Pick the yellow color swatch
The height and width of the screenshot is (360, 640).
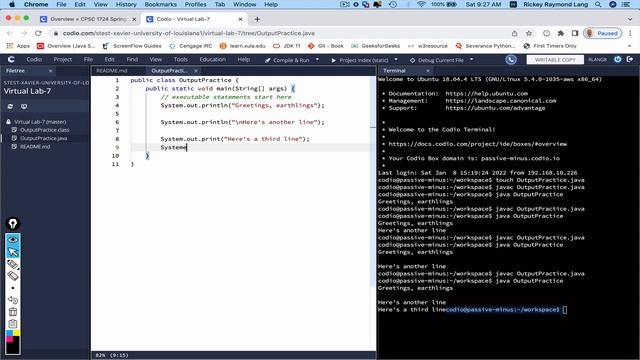pos(16,333)
